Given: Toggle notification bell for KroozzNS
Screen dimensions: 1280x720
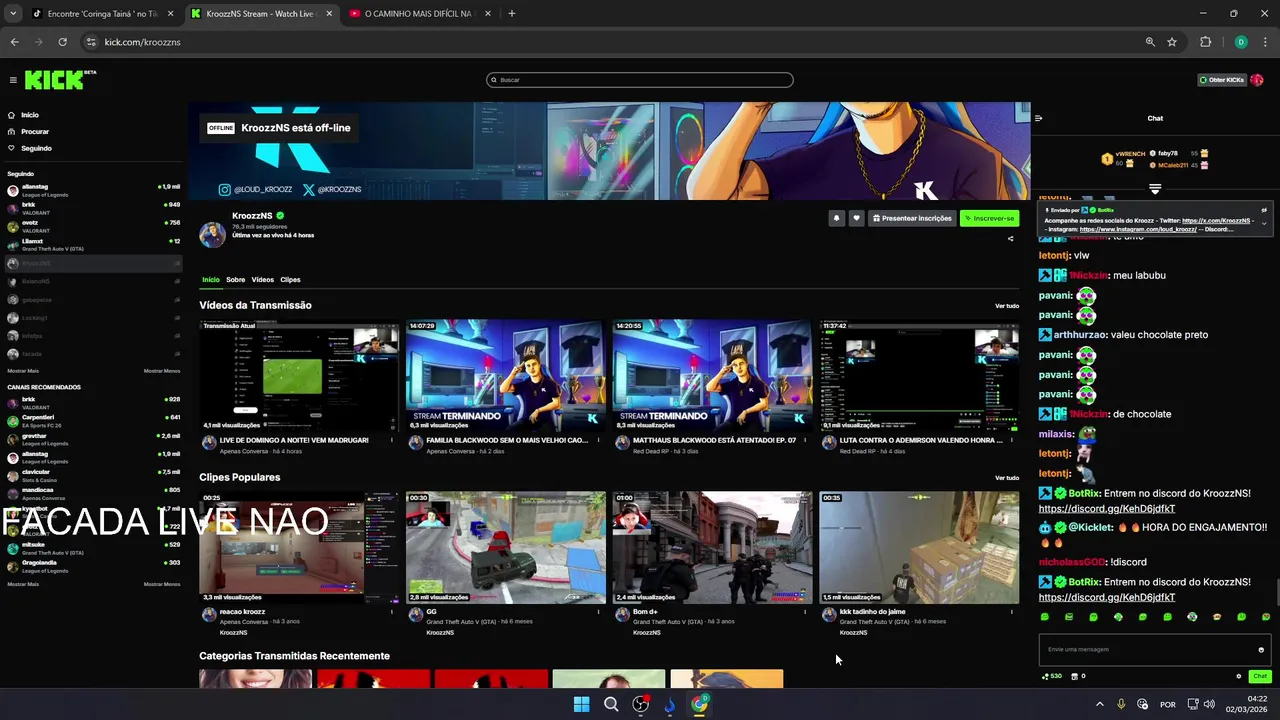Looking at the screenshot, I should (836, 218).
